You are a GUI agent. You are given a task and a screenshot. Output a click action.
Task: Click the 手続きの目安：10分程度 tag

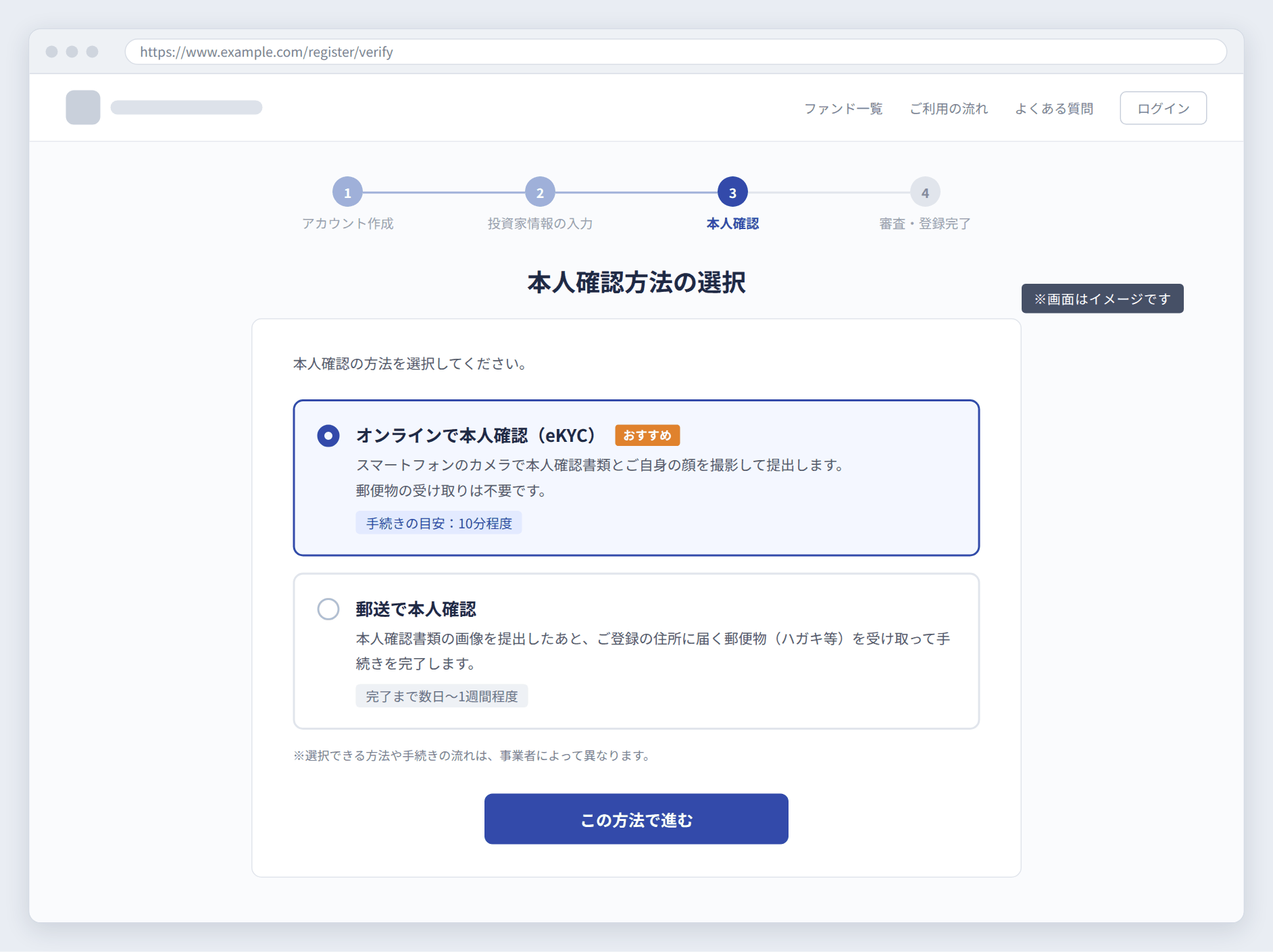tap(439, 523)
